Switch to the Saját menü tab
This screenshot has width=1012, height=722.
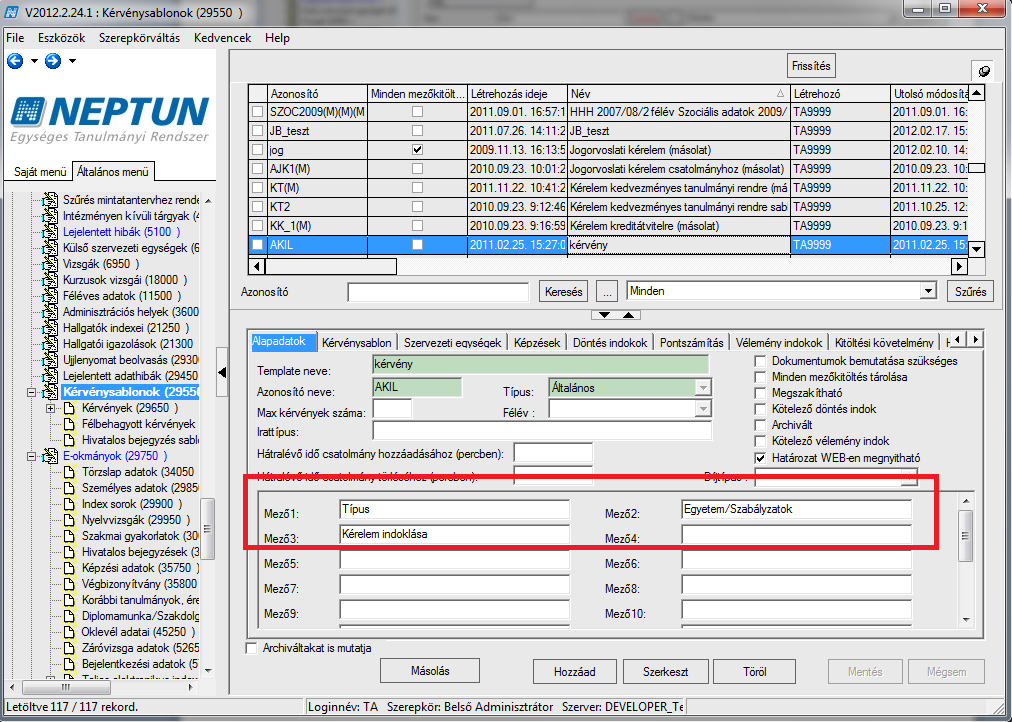click(x=40, y=172)
